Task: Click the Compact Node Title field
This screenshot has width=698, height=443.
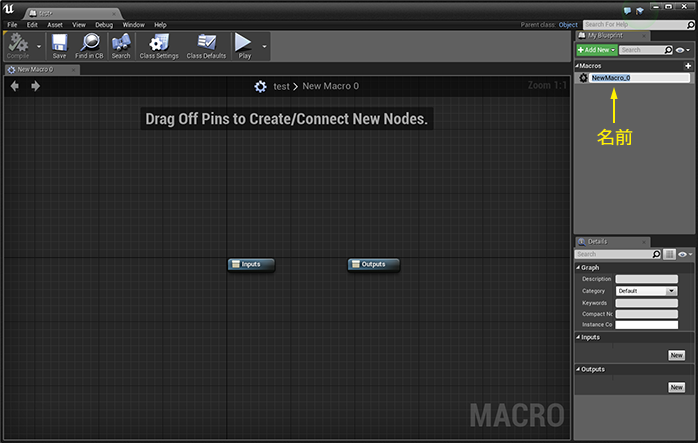Action: (646, 314)
